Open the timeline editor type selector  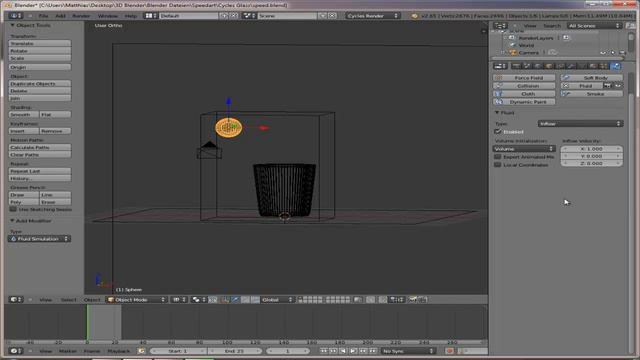coord(16,351)
